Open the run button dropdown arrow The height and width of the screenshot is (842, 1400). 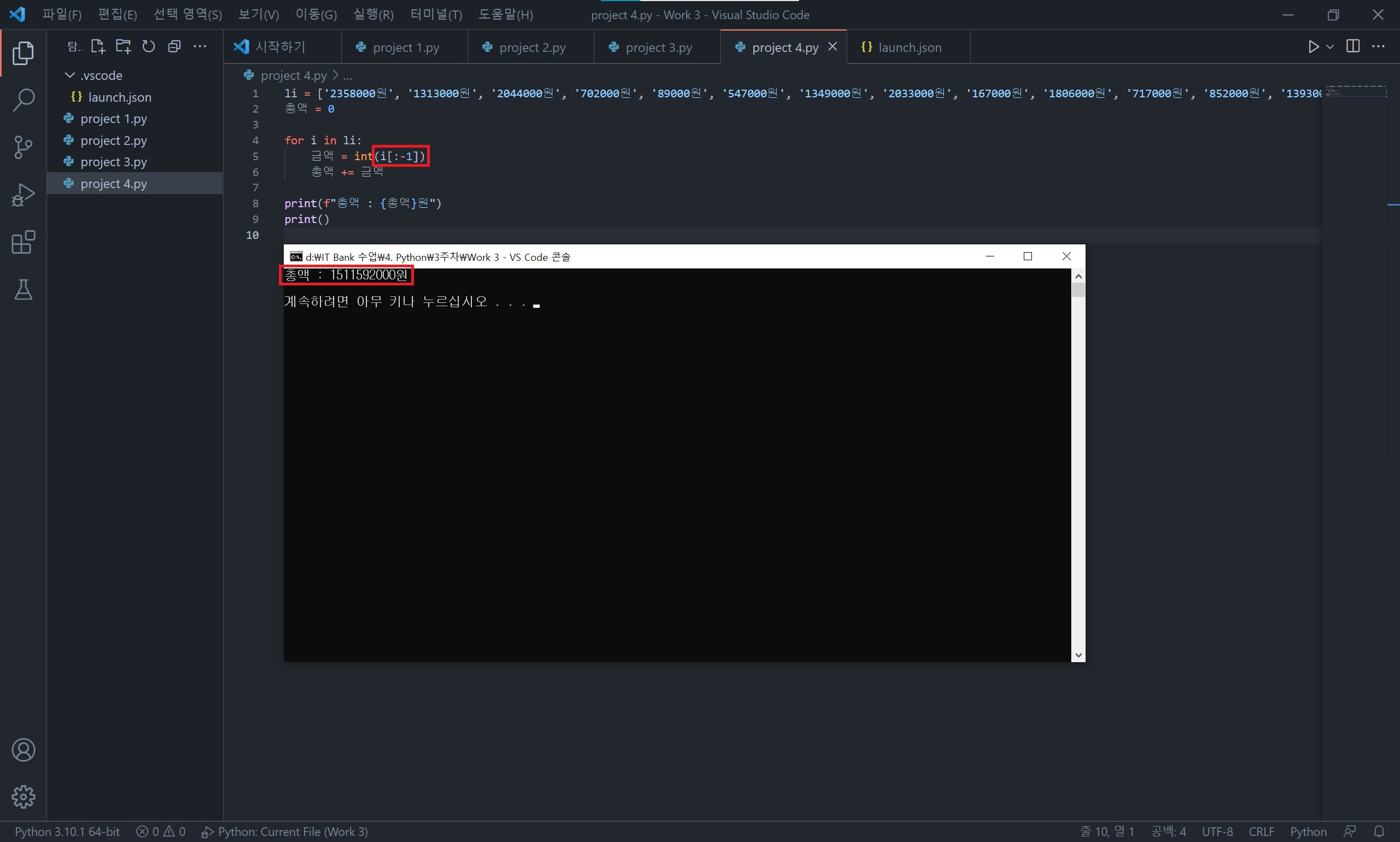(x=1330, y=47)
